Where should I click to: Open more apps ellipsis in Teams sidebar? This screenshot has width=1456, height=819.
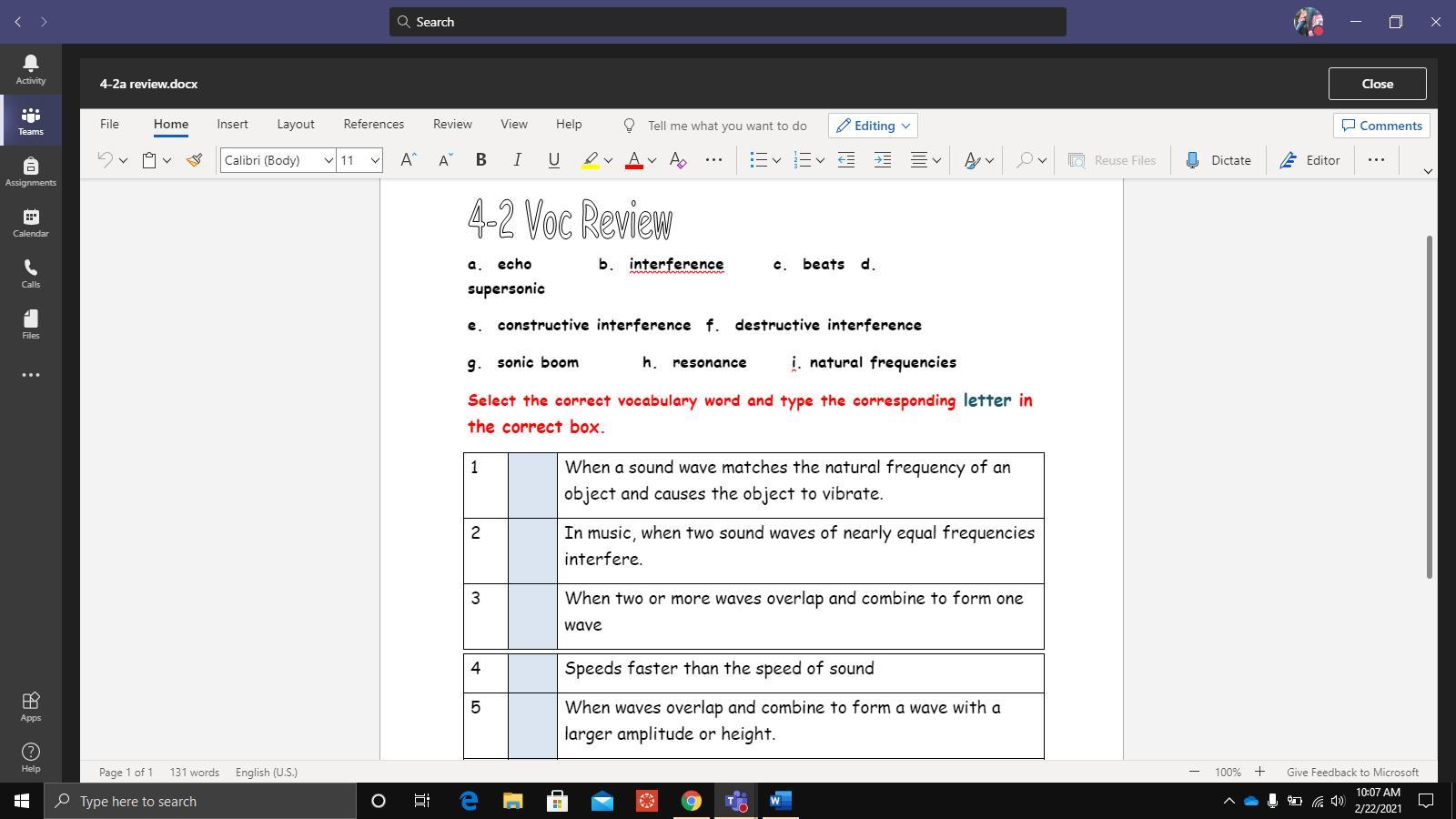click(x=30, y=375)
